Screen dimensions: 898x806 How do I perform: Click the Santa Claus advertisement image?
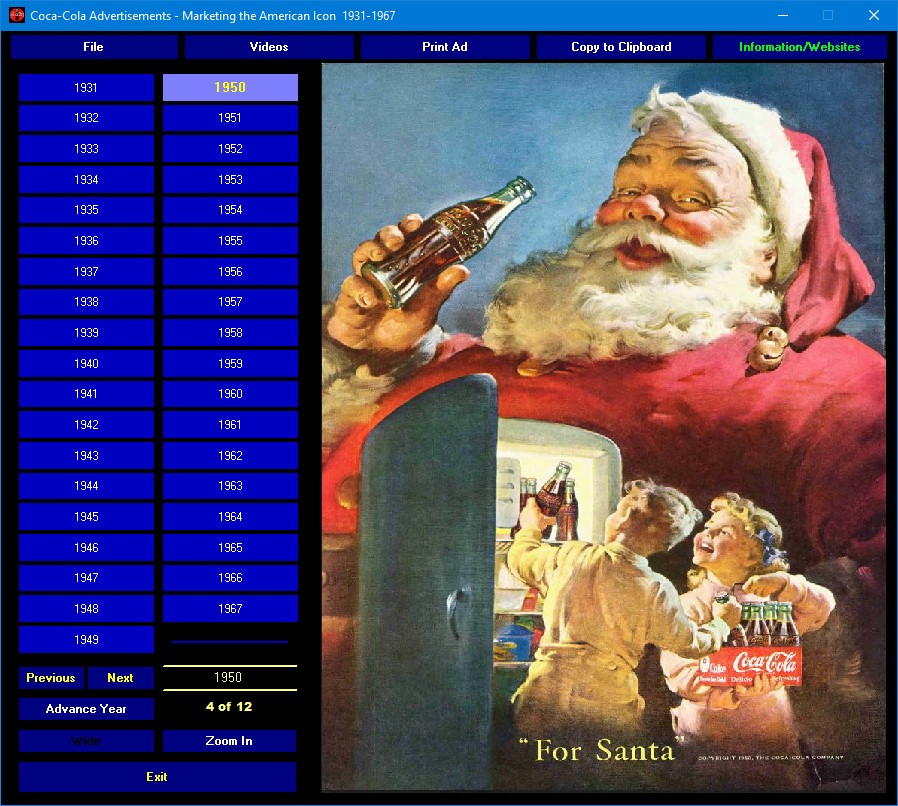pos(603,427)
